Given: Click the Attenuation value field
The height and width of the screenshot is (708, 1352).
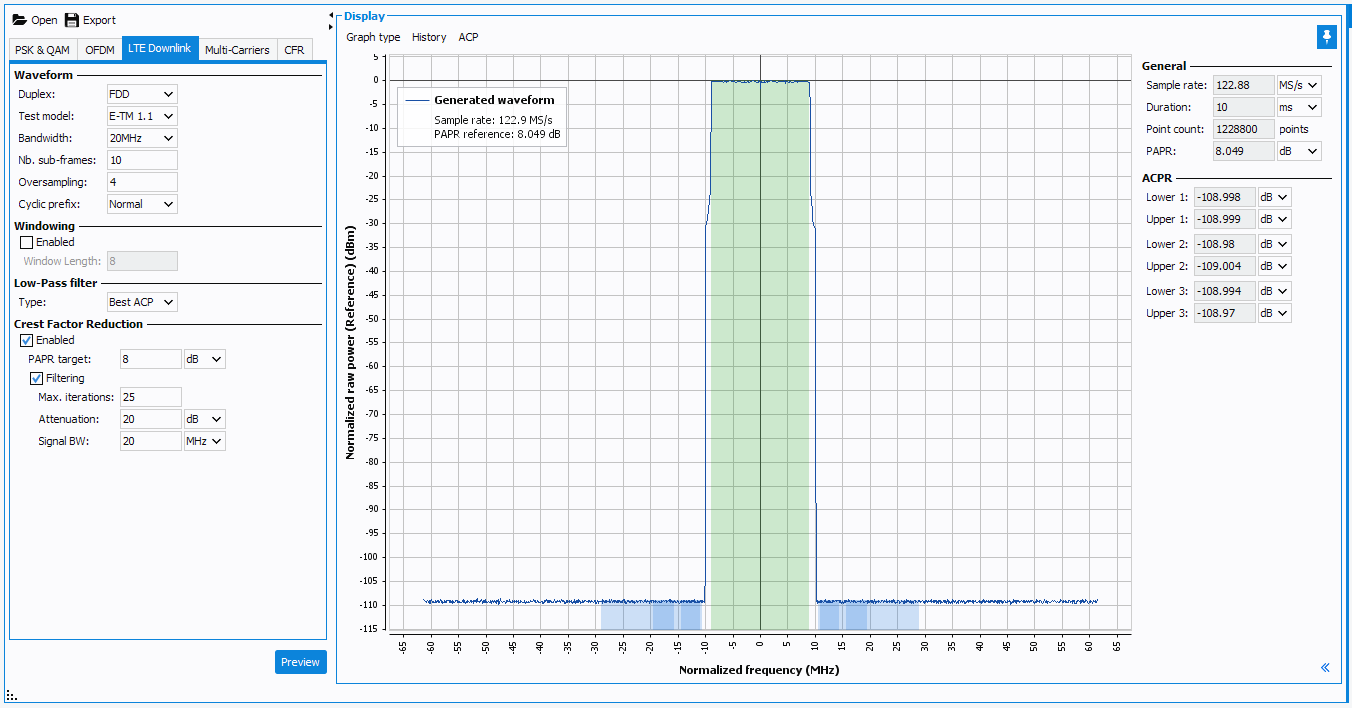Looking at the screenshot, I should pyautogui.click(x=151, y=419).
